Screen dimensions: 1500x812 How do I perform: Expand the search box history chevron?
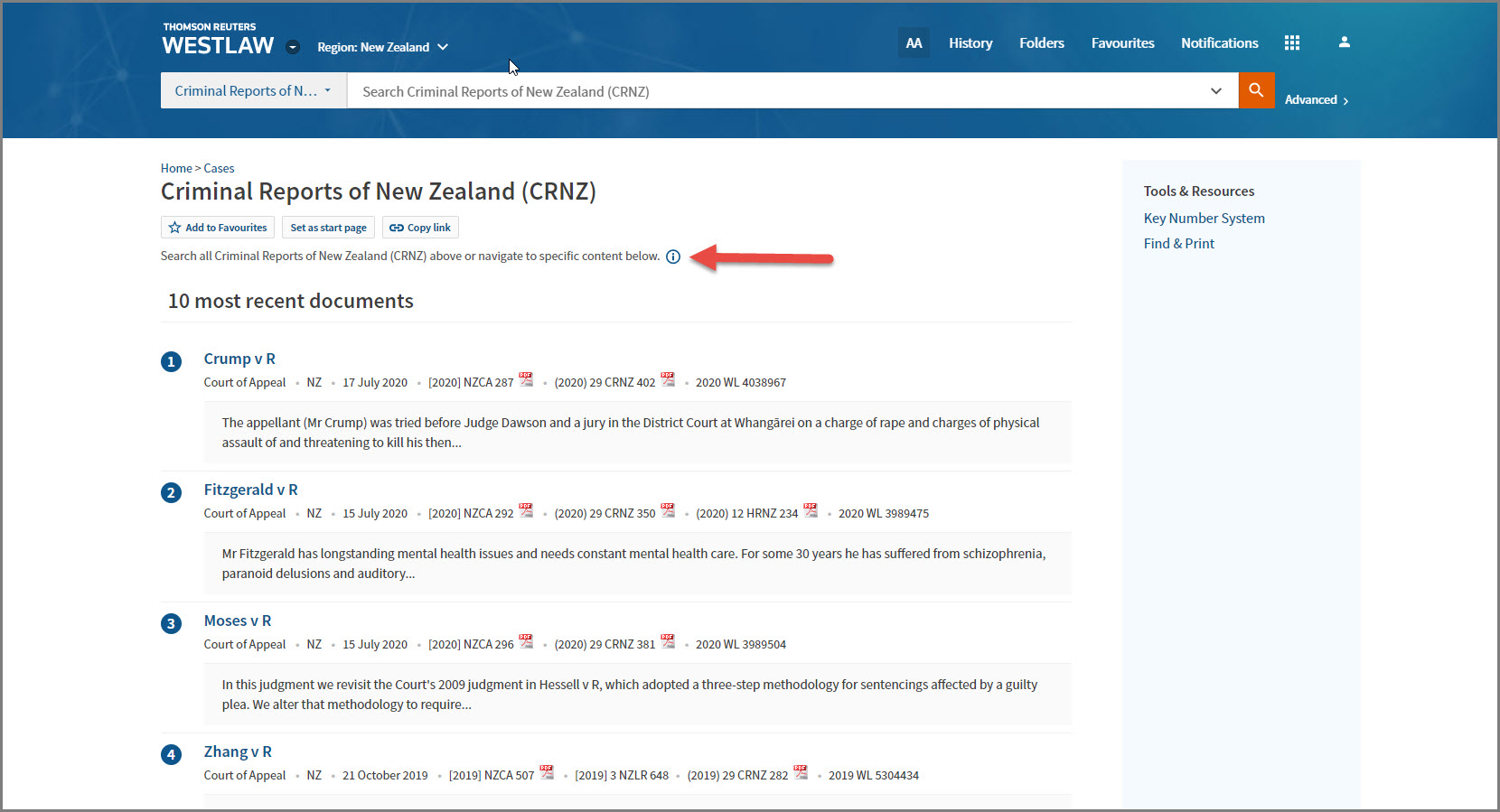coord(1216,90)
